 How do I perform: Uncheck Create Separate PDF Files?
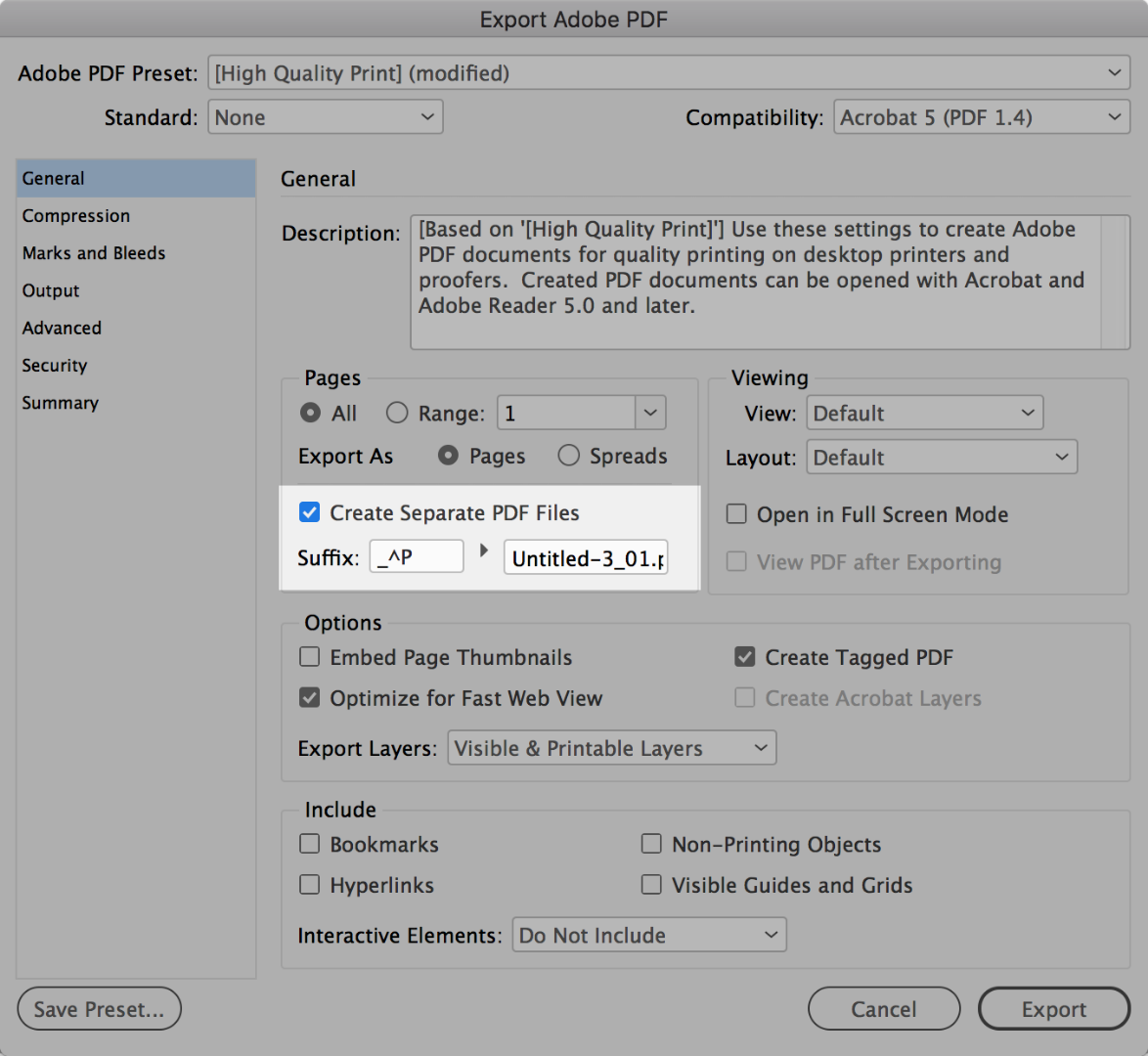coord(310,512)
